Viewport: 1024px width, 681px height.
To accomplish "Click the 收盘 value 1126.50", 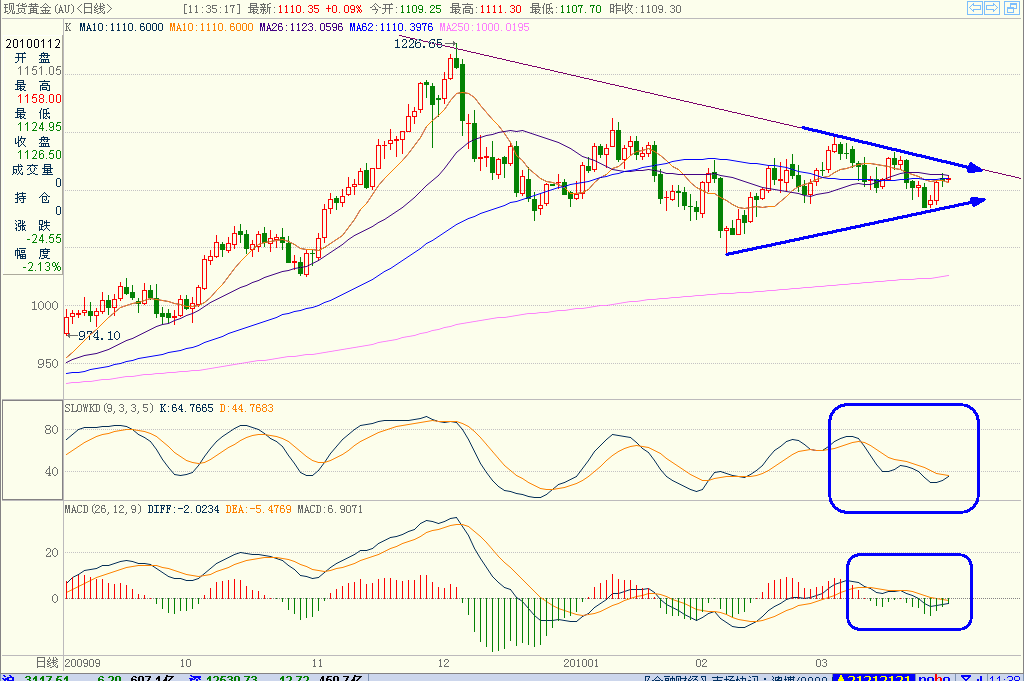I will coord(39,155).
